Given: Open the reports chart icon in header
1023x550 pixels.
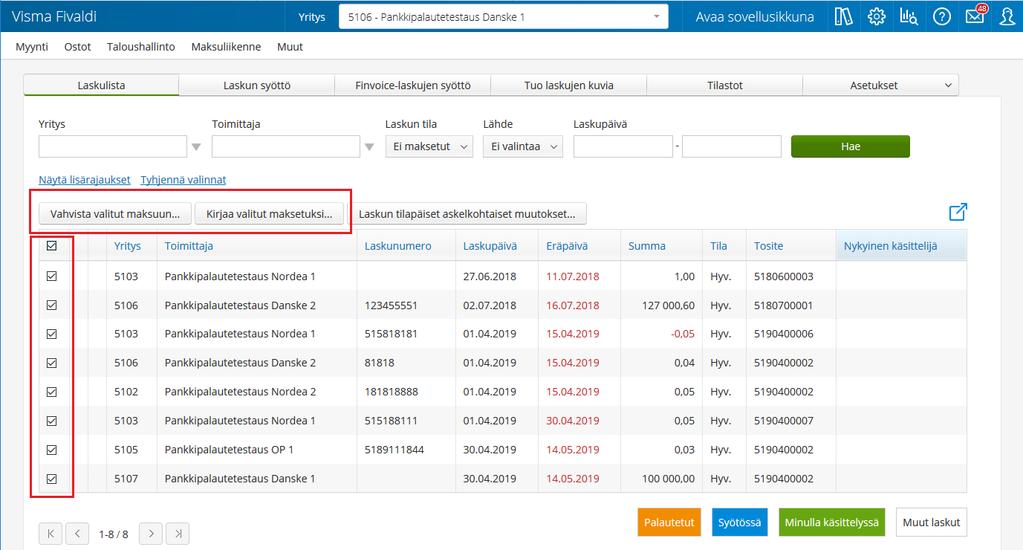Looking at the screenshot, I should [x=909, y=16].
